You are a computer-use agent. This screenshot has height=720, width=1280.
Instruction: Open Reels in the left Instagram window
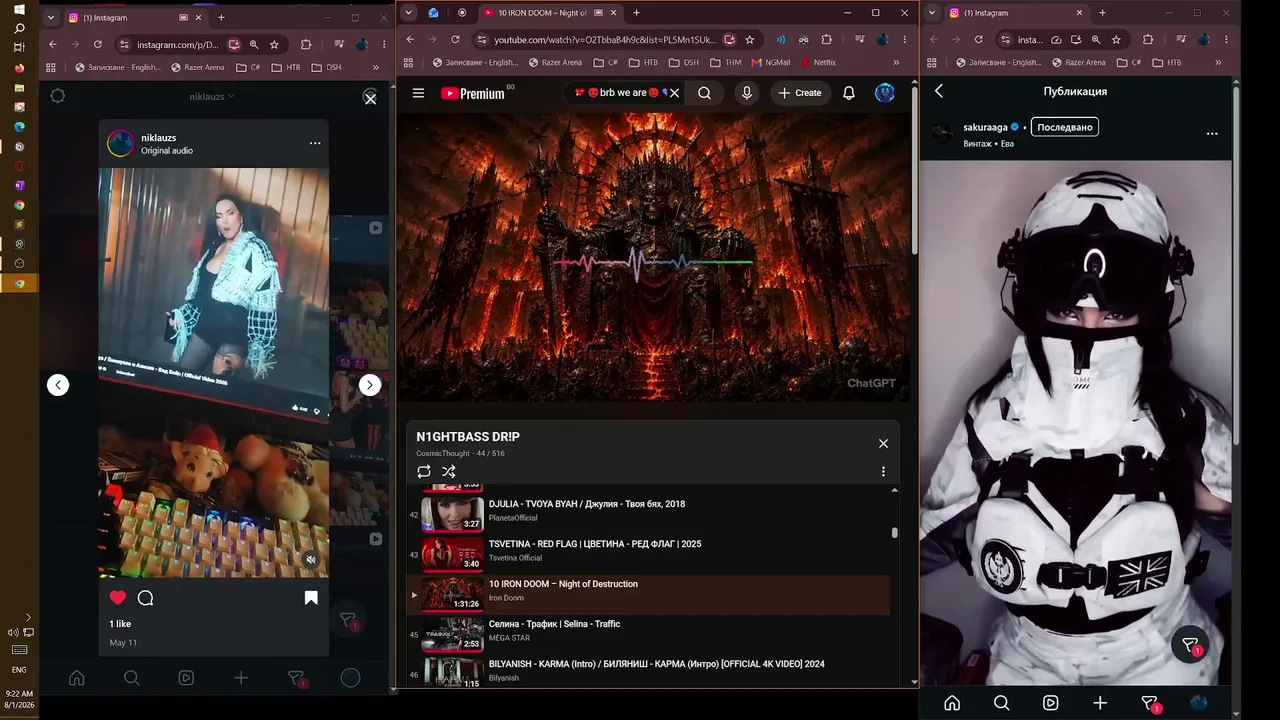[186, 678]
